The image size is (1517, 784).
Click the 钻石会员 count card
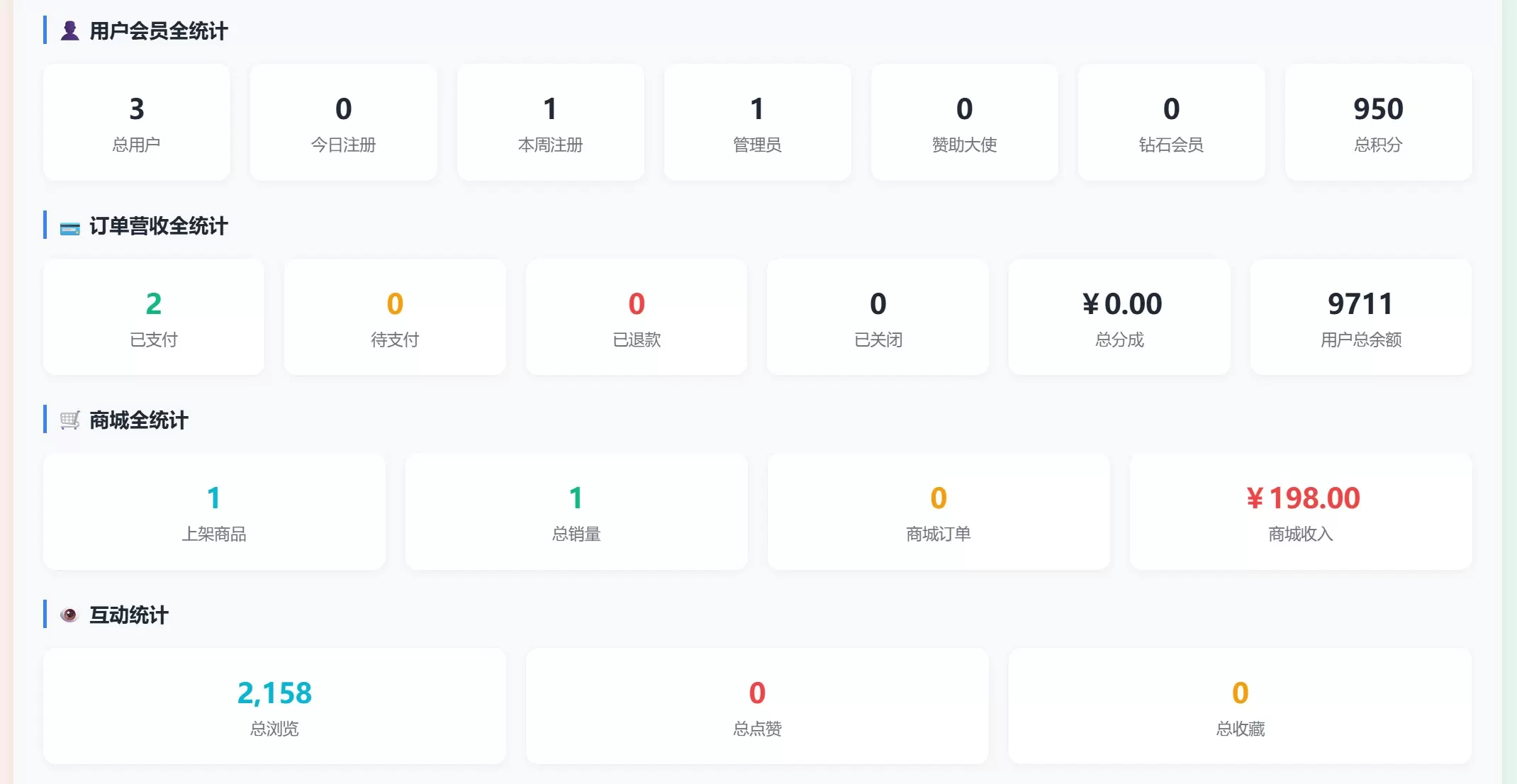pyautogui.click(x=1172, y=122)
